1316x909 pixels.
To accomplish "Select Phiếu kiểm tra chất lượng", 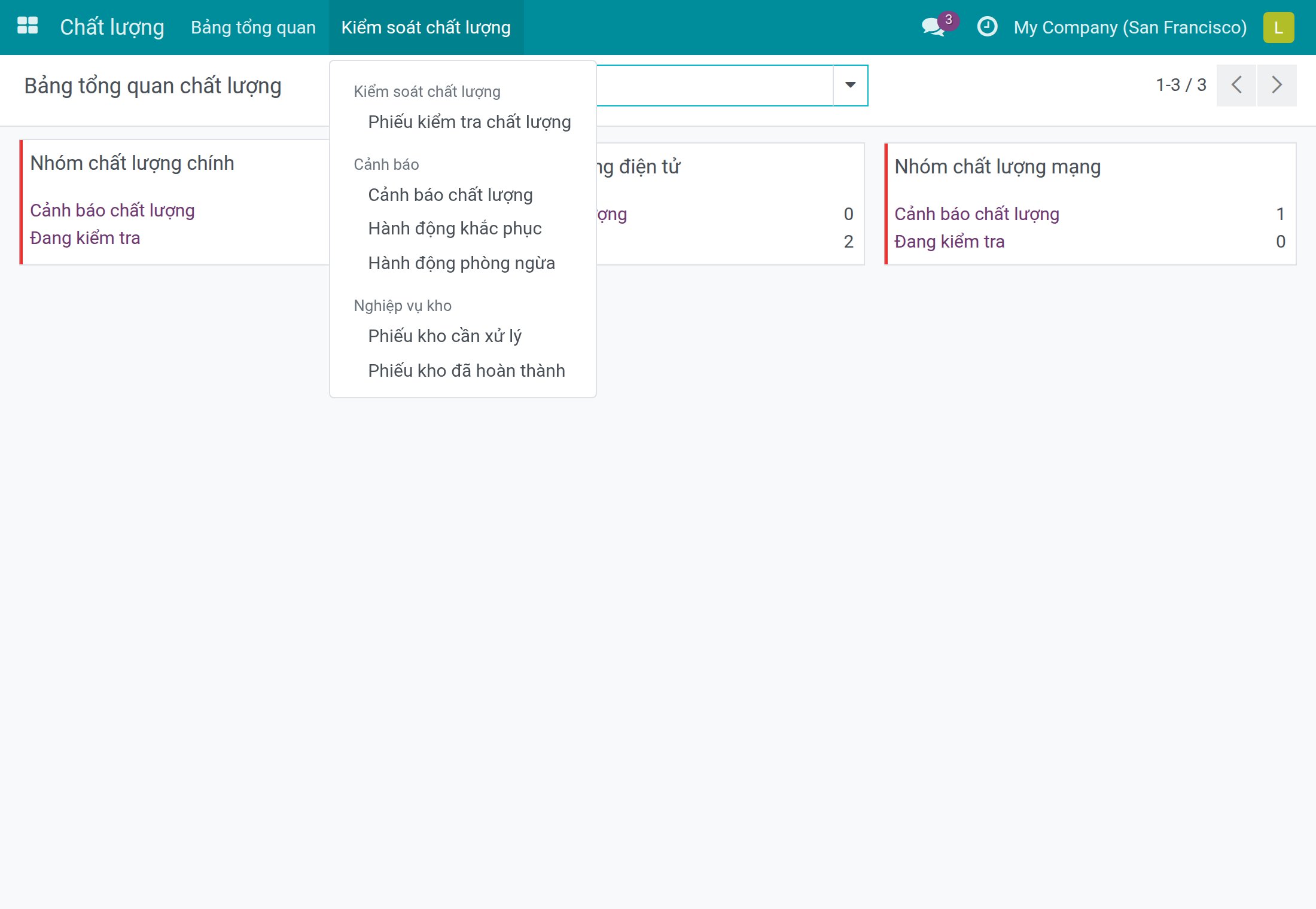I will click(x=470, y=122).
